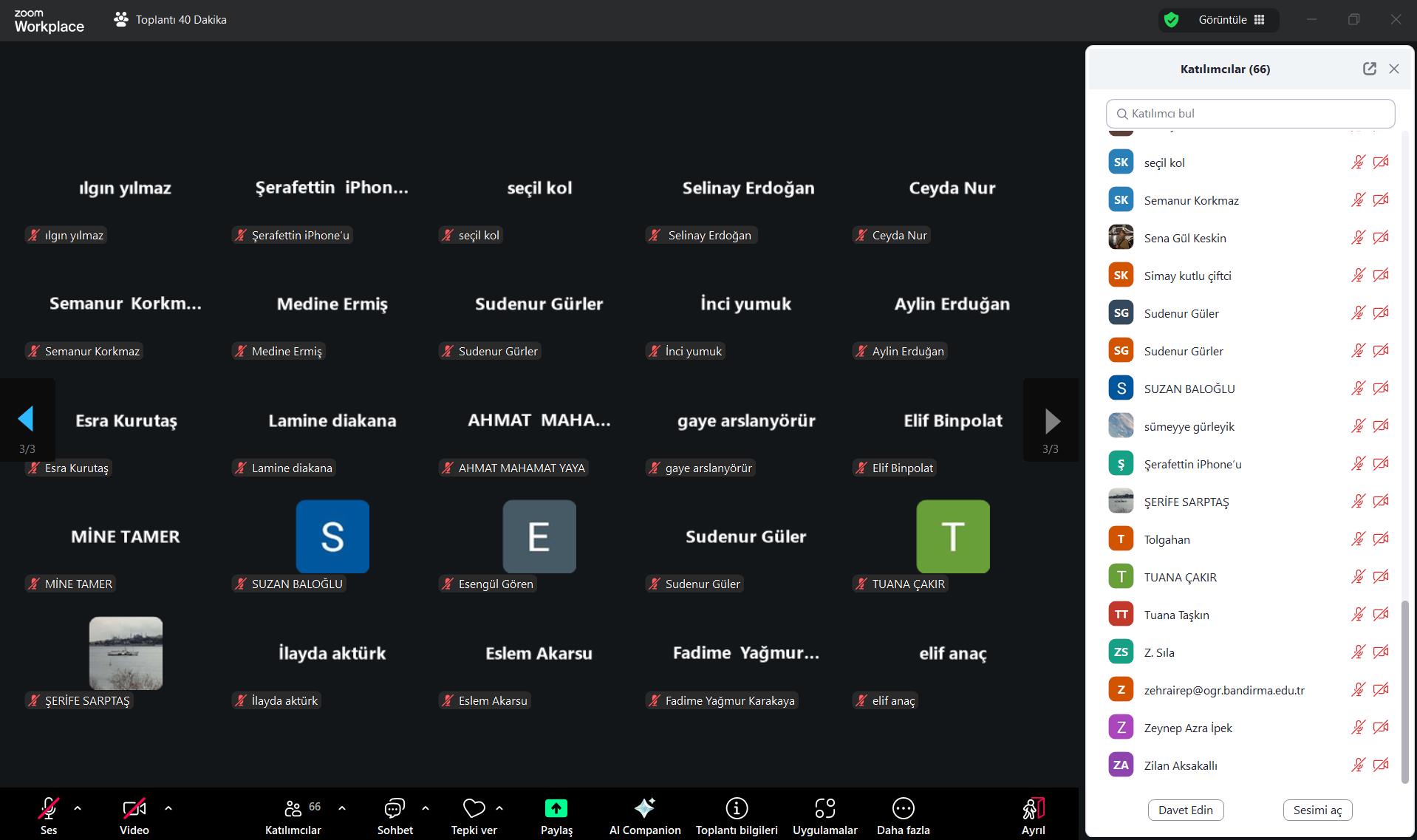The image size is (1417, 840).
Task: Click the Davet Edin button
Action: pyautogui.click(x=1185, y=810)
